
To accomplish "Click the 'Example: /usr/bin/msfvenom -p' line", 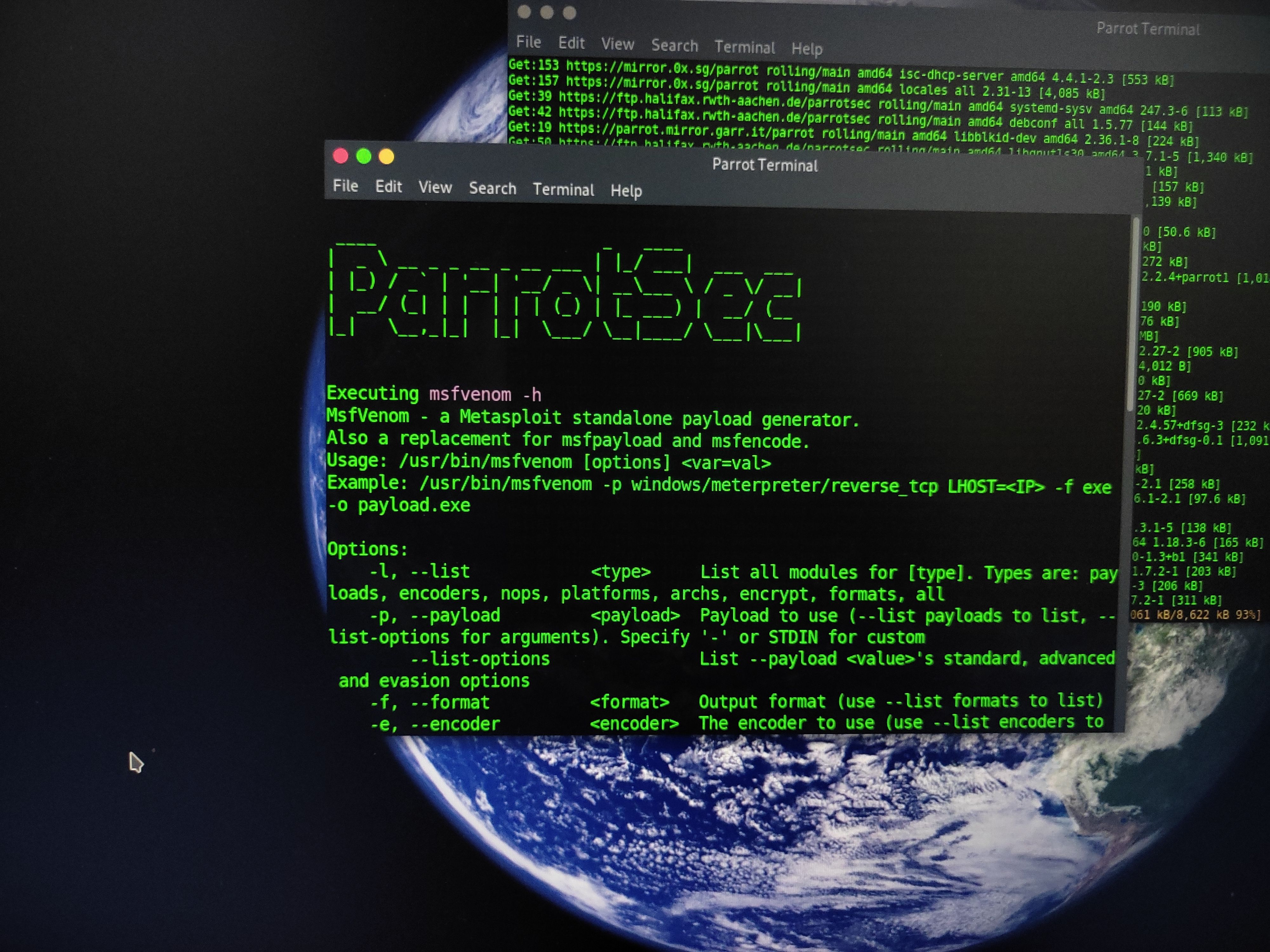I will 719,486.
